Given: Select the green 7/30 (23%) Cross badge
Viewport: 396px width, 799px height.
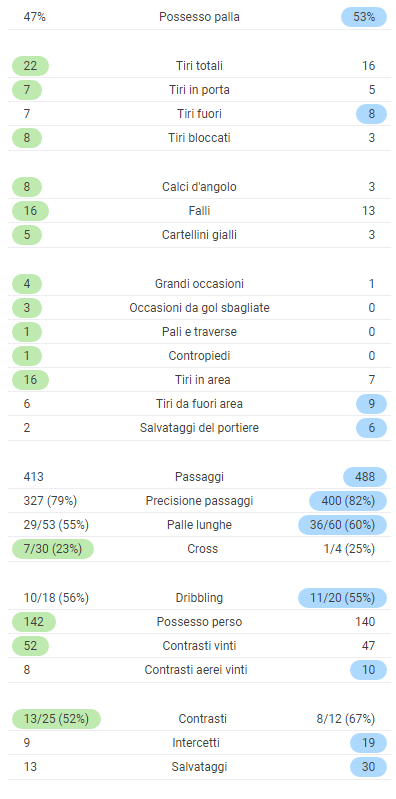Looking at the screenshot, I should tap(53, 549).
